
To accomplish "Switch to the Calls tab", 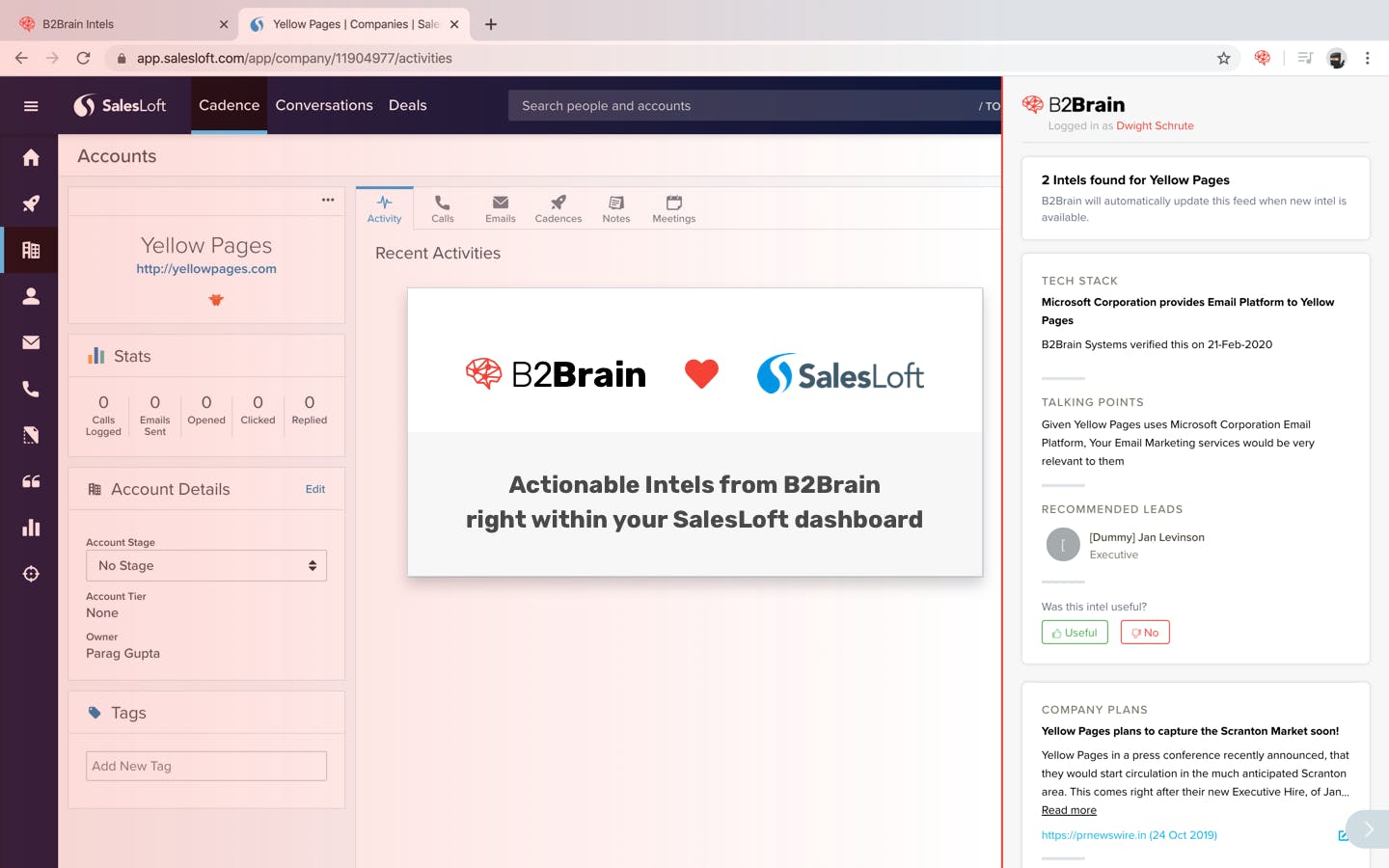I will [443, 208].
